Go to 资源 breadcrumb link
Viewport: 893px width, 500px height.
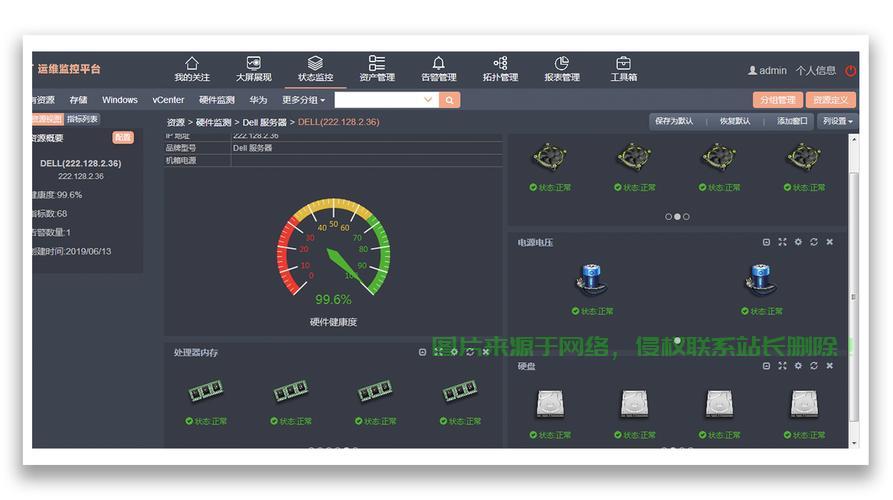point(175,122)
